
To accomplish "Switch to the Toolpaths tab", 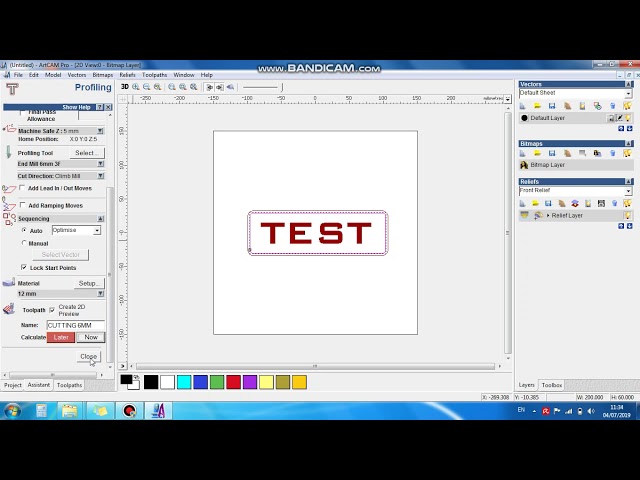I will 69,385.
